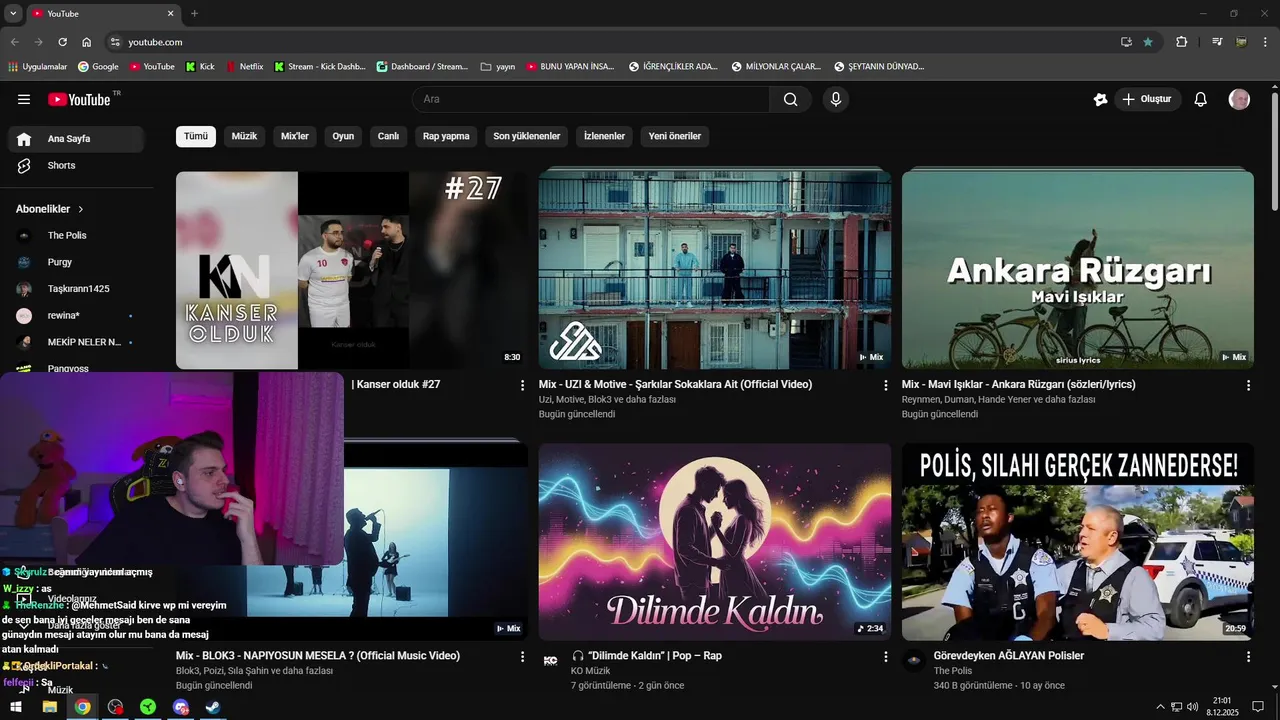Open Uygulamalar apps shortcut
This screenshot has height=720, width=1280.
pyautogui.click(x=37, y=67)
